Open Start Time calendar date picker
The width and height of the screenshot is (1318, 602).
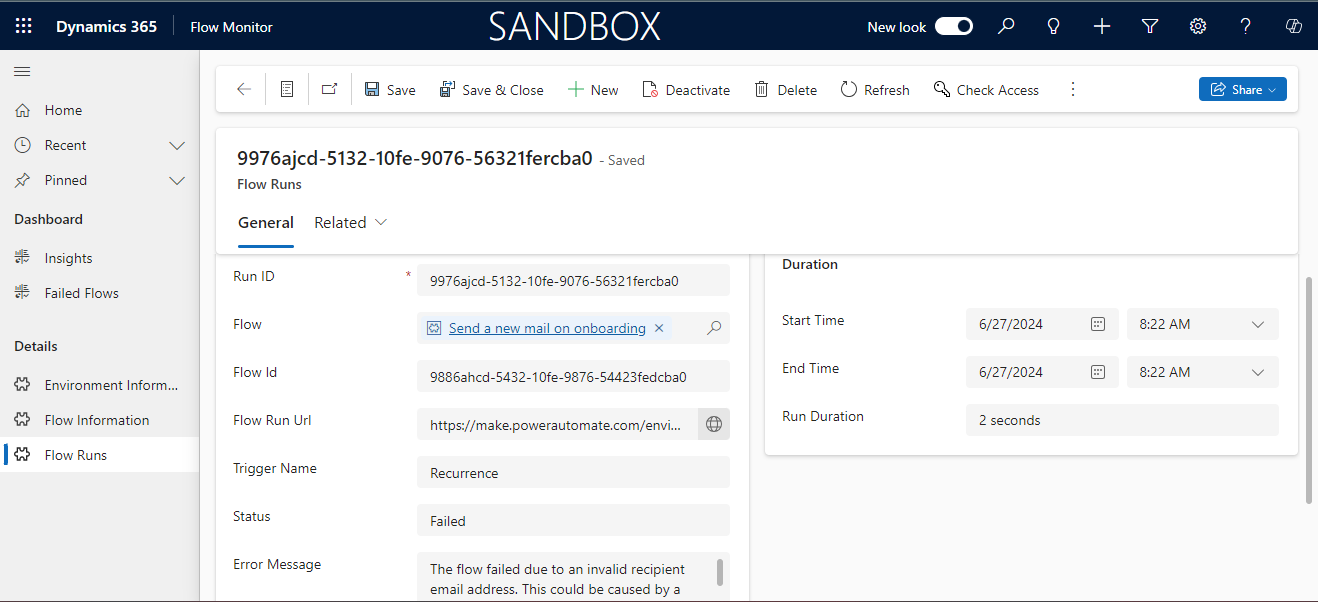pos(1097,324)
